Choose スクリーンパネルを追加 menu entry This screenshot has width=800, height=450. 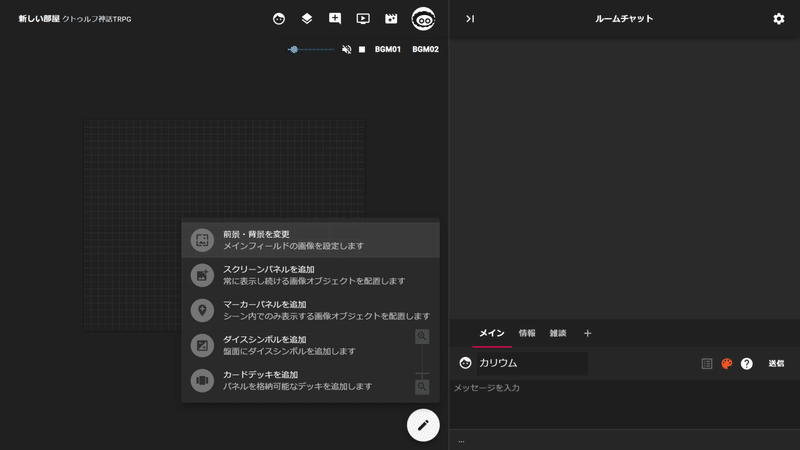pos(310,275)
